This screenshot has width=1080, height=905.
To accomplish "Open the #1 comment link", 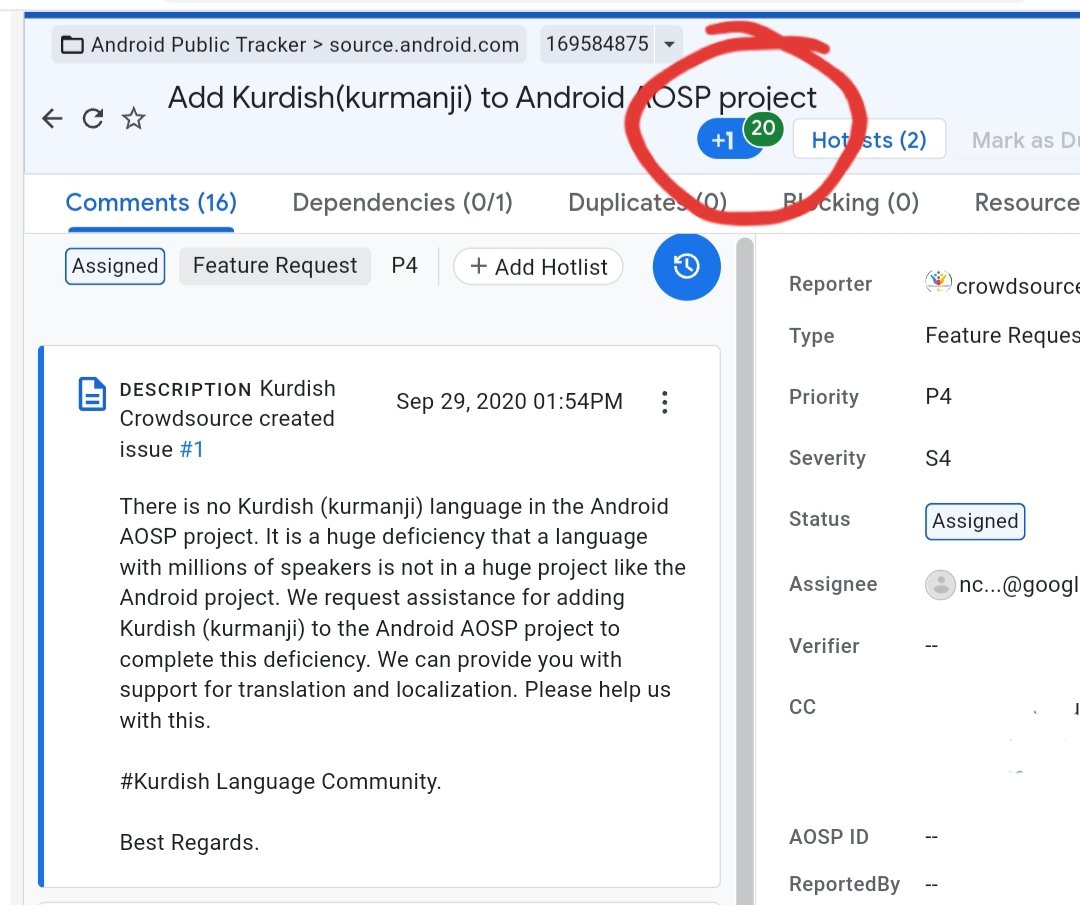I will 191,450.
